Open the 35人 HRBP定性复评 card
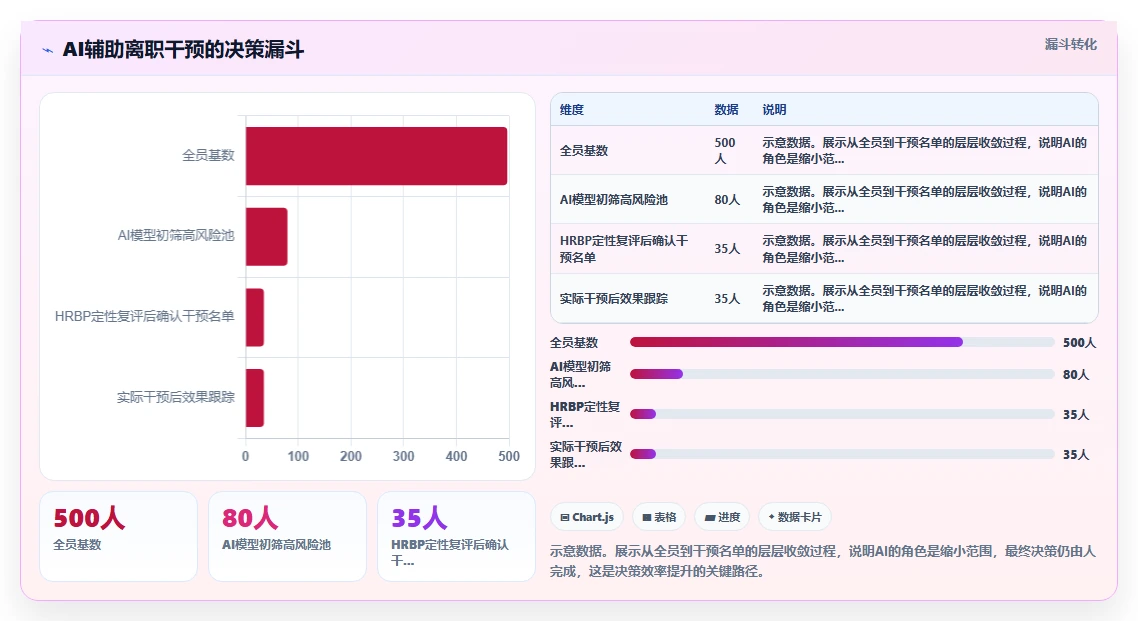 457,536
